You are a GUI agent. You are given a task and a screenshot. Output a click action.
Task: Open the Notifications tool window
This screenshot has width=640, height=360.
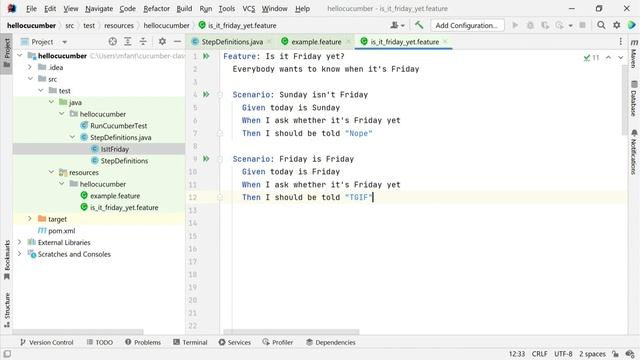pos(634,152)
